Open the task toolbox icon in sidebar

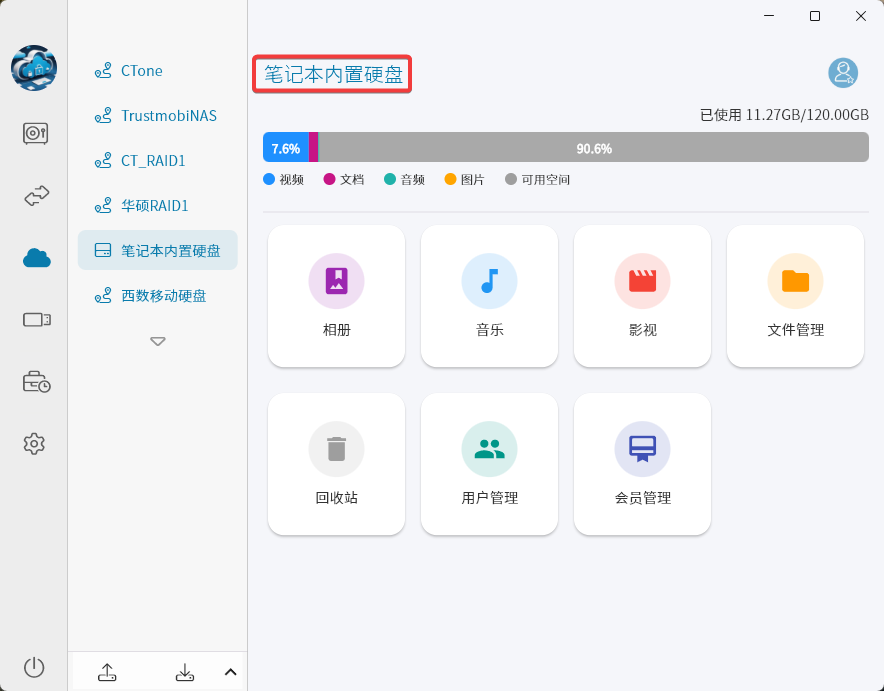tap(35, 381)
